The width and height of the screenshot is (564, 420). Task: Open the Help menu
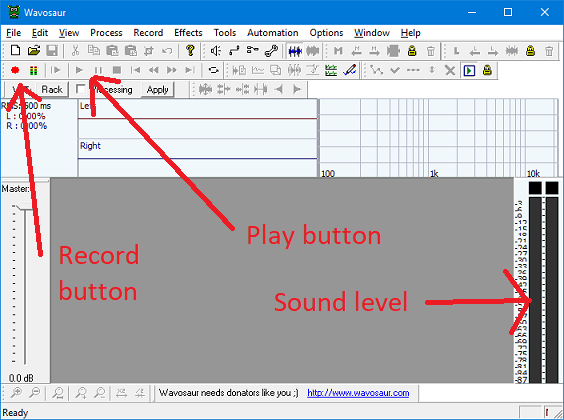click(x=411, y=33)
